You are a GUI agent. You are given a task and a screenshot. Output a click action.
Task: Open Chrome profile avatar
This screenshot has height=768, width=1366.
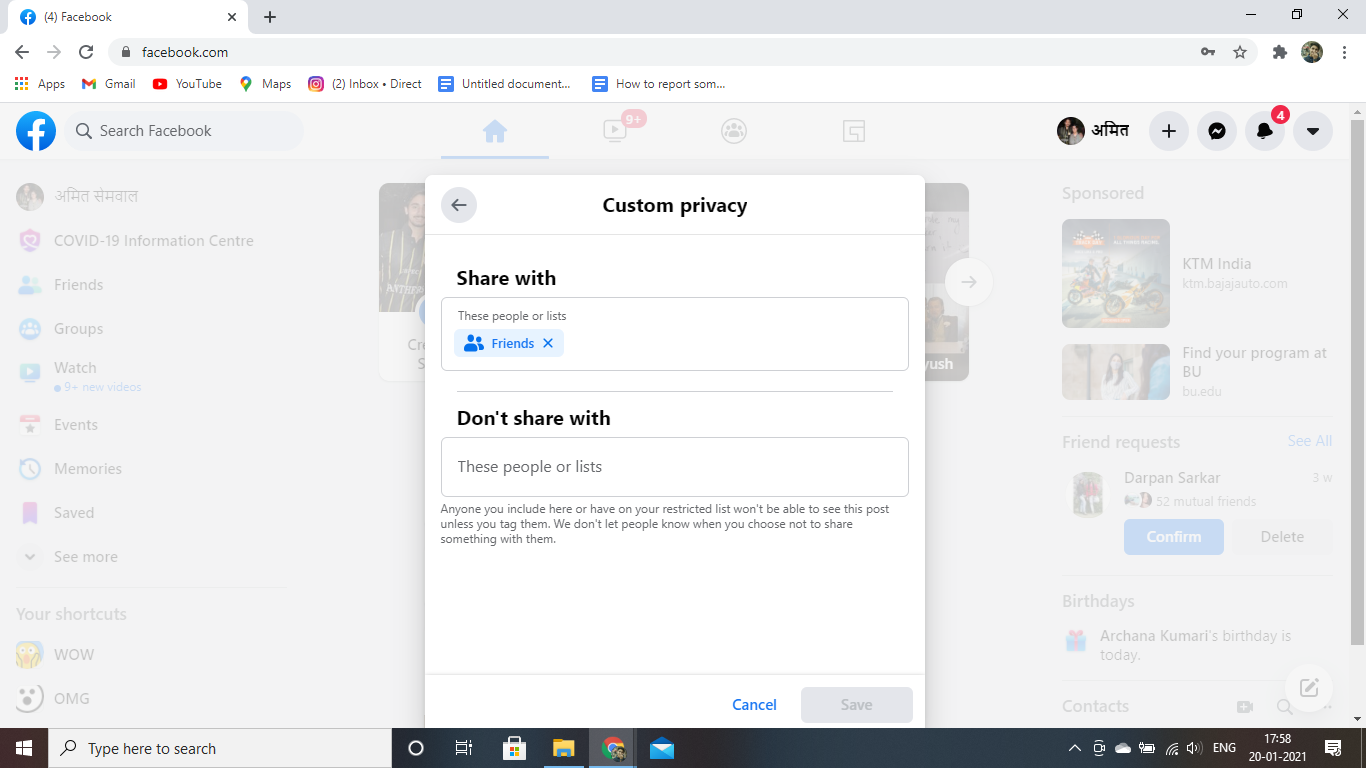coord(1312,52)
